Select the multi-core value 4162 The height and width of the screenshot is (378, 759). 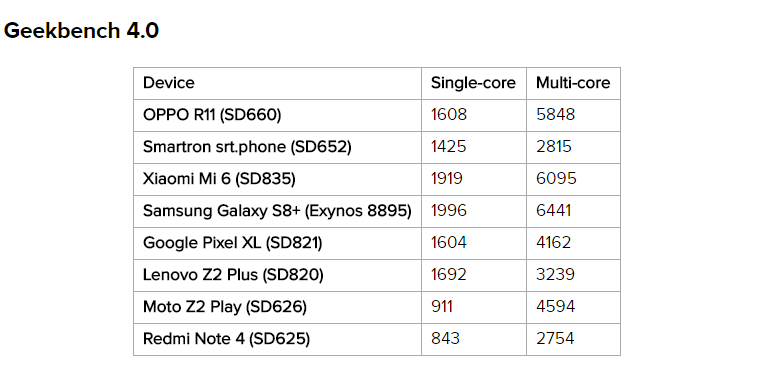click(x=553, y=242)
